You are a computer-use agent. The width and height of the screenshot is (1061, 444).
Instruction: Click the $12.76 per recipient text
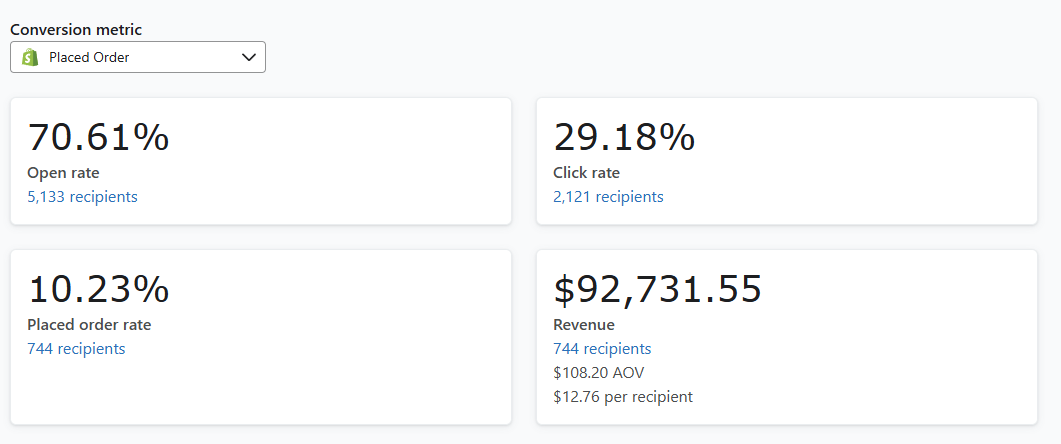(623, 397)
